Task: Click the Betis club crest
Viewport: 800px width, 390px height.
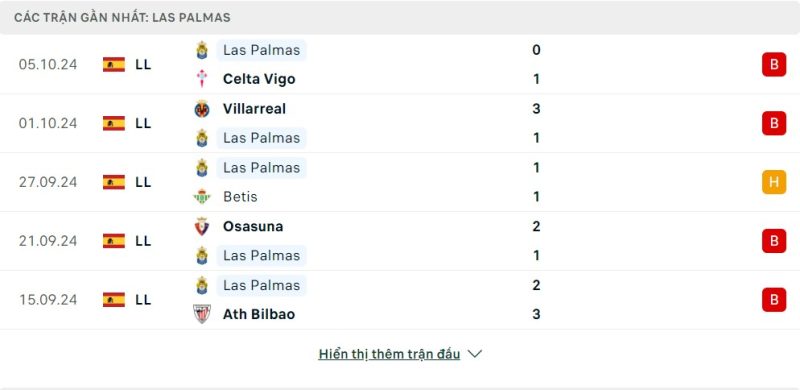Action: 202,197
